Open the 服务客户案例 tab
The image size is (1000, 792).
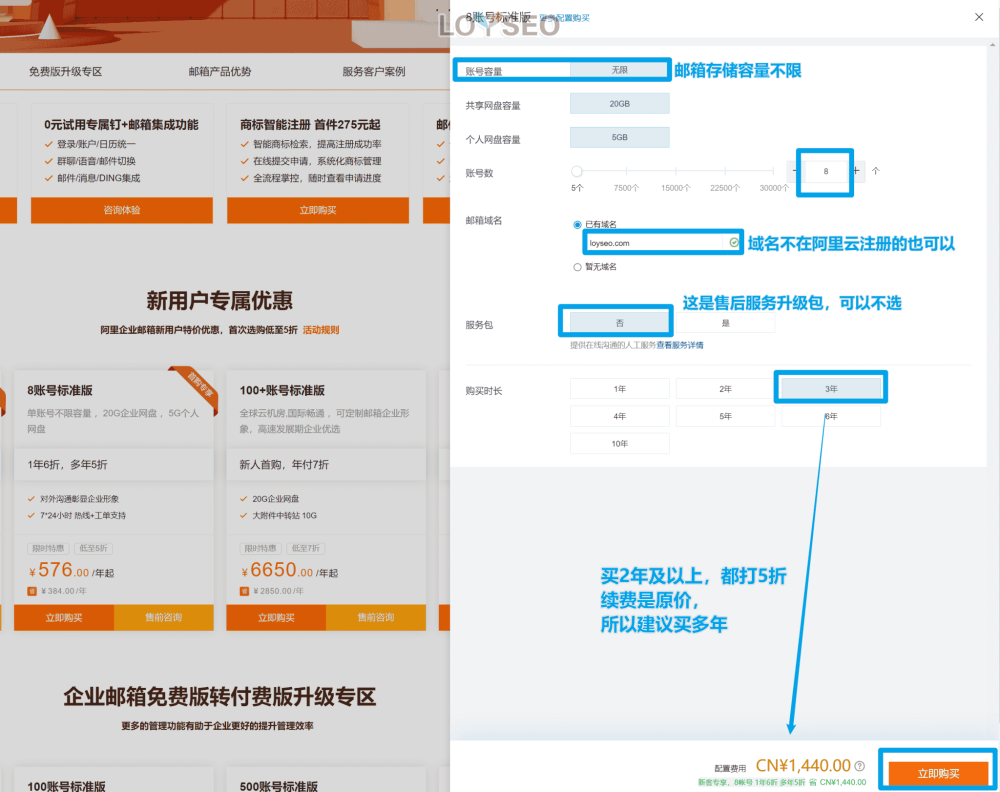tap(374, 71)
